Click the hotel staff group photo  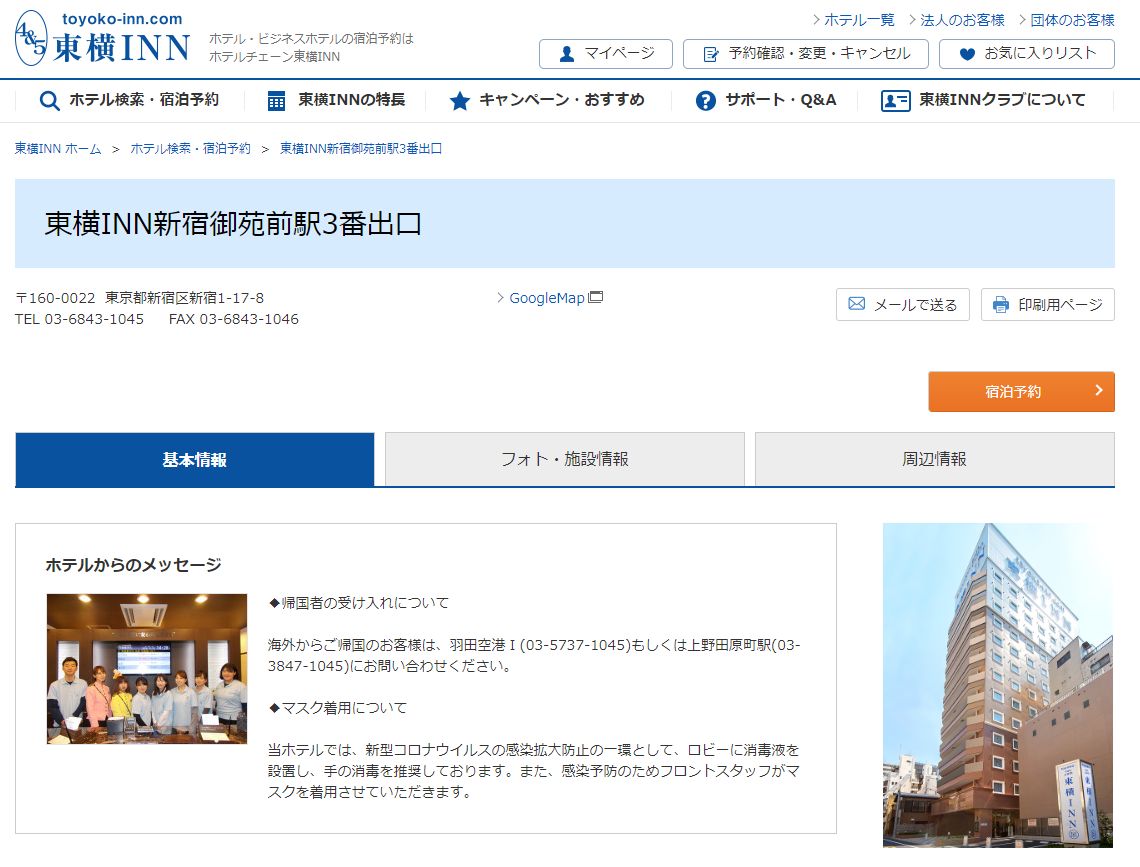tap(147, 669)
